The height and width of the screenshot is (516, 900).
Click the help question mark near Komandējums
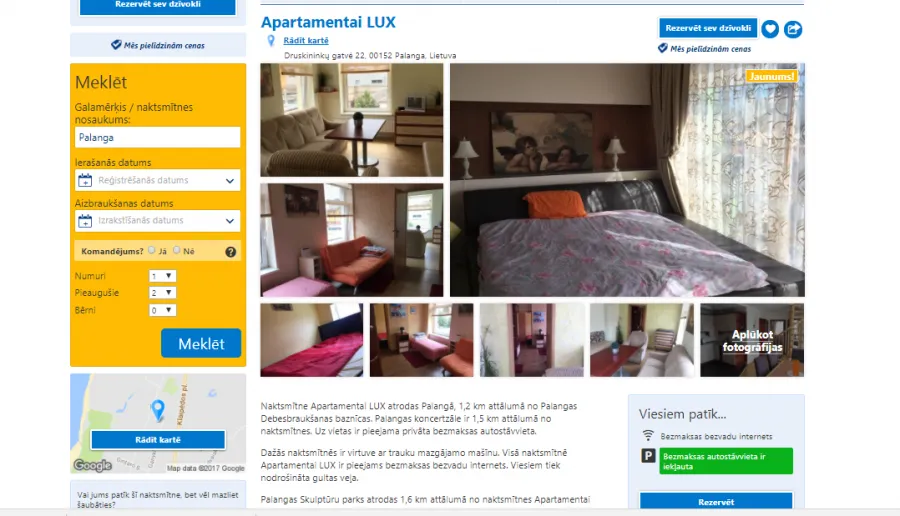coord(231,251)
